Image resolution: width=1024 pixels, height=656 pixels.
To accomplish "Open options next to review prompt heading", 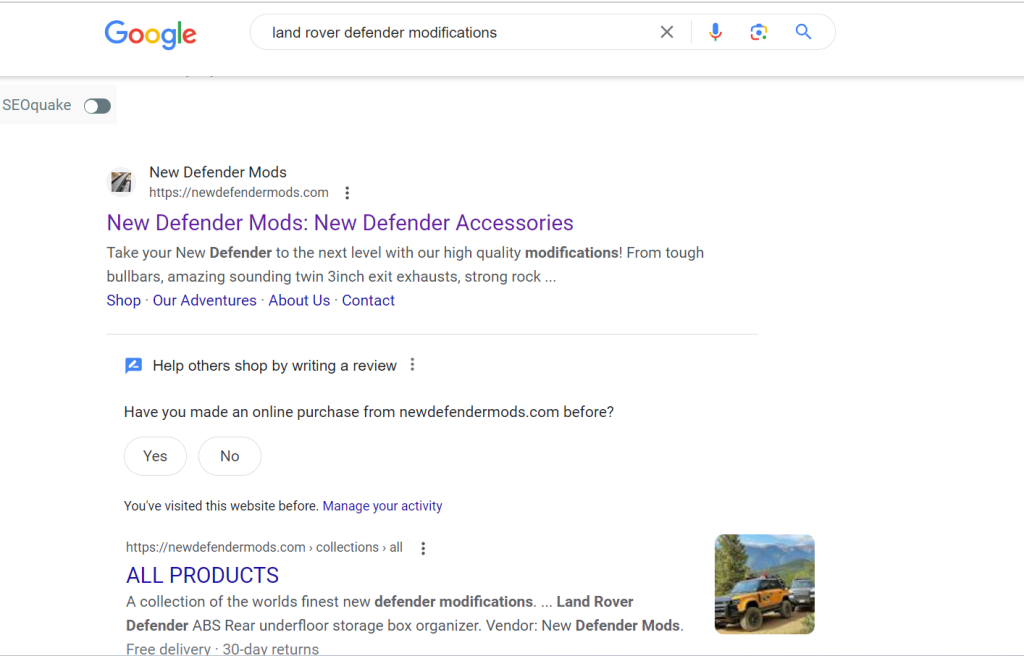I will [x=412, y=365].
